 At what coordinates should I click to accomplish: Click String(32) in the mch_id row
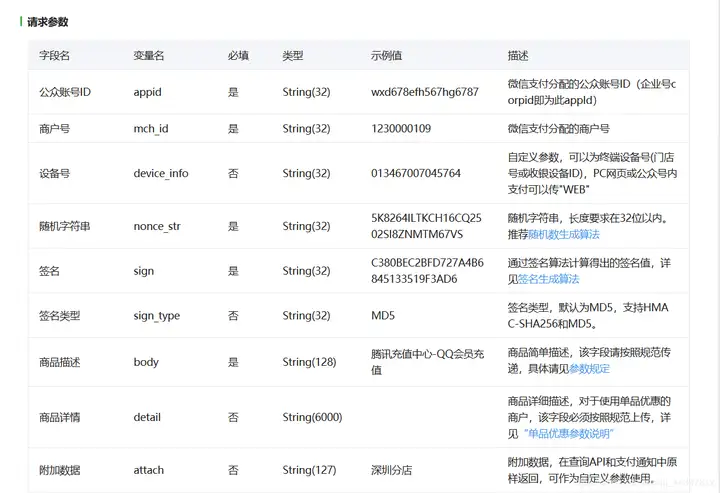pyautogui.click(x=306, y=129)
